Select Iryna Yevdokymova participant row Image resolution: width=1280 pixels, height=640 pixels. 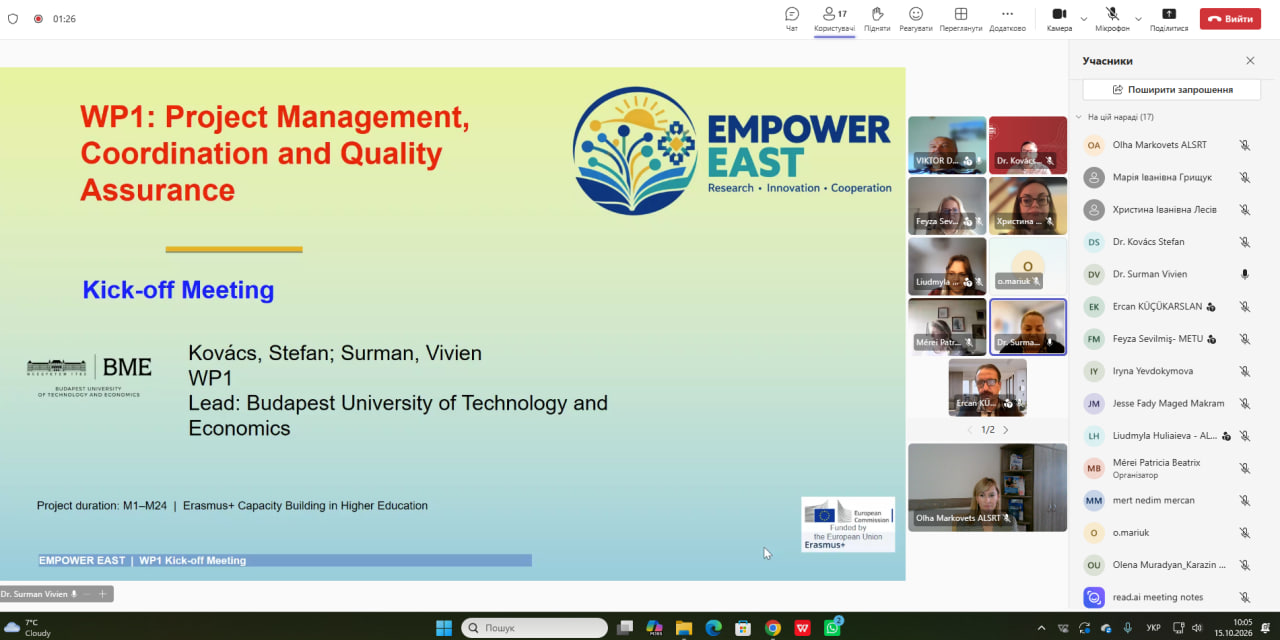click(1167, 371)
